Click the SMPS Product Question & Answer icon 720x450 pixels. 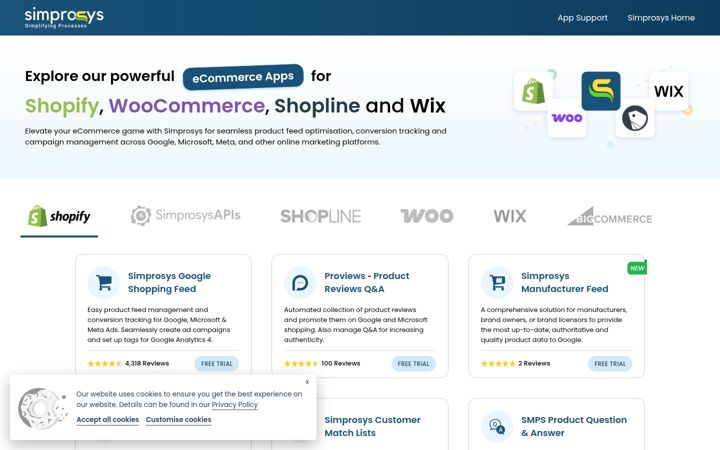[497, 427]
